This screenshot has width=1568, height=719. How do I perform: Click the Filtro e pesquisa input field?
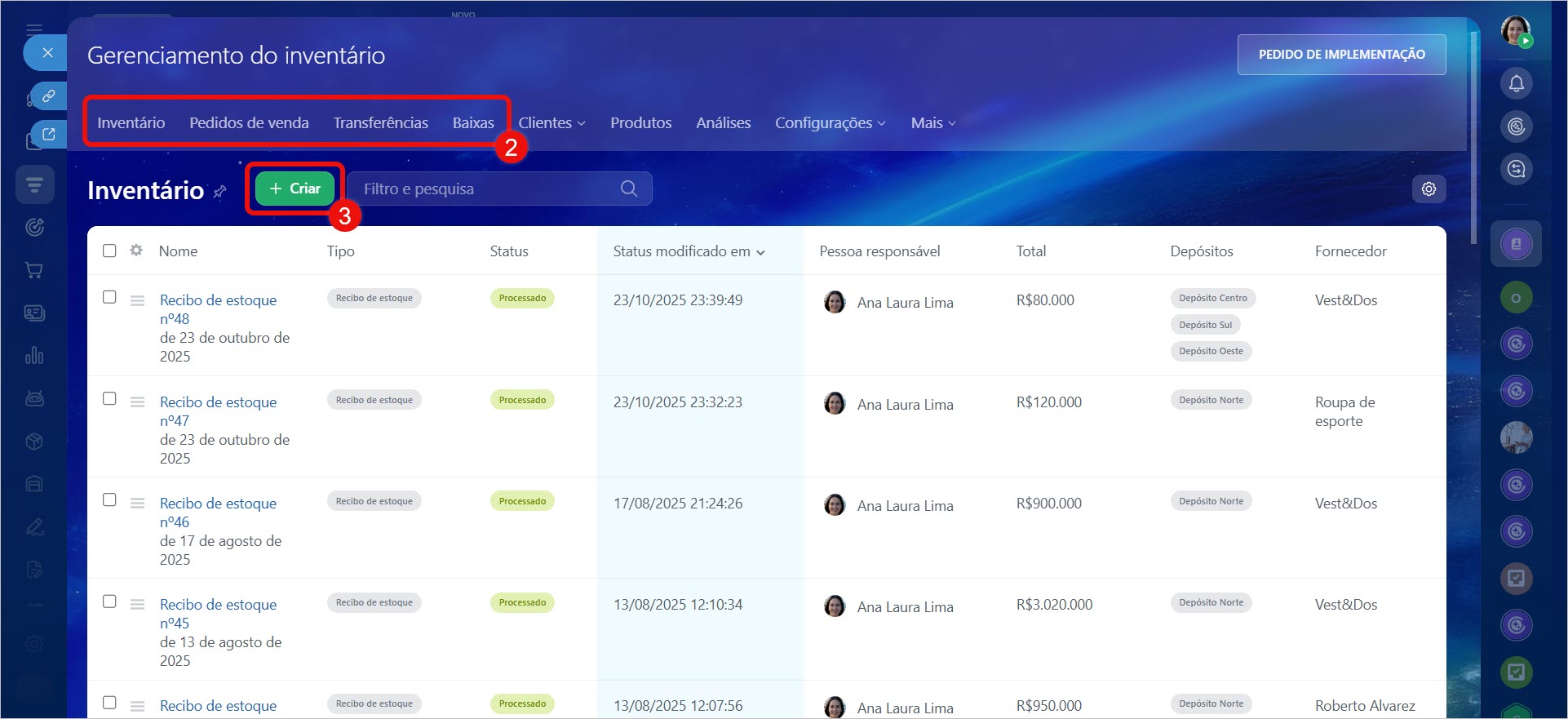[485, 189]
